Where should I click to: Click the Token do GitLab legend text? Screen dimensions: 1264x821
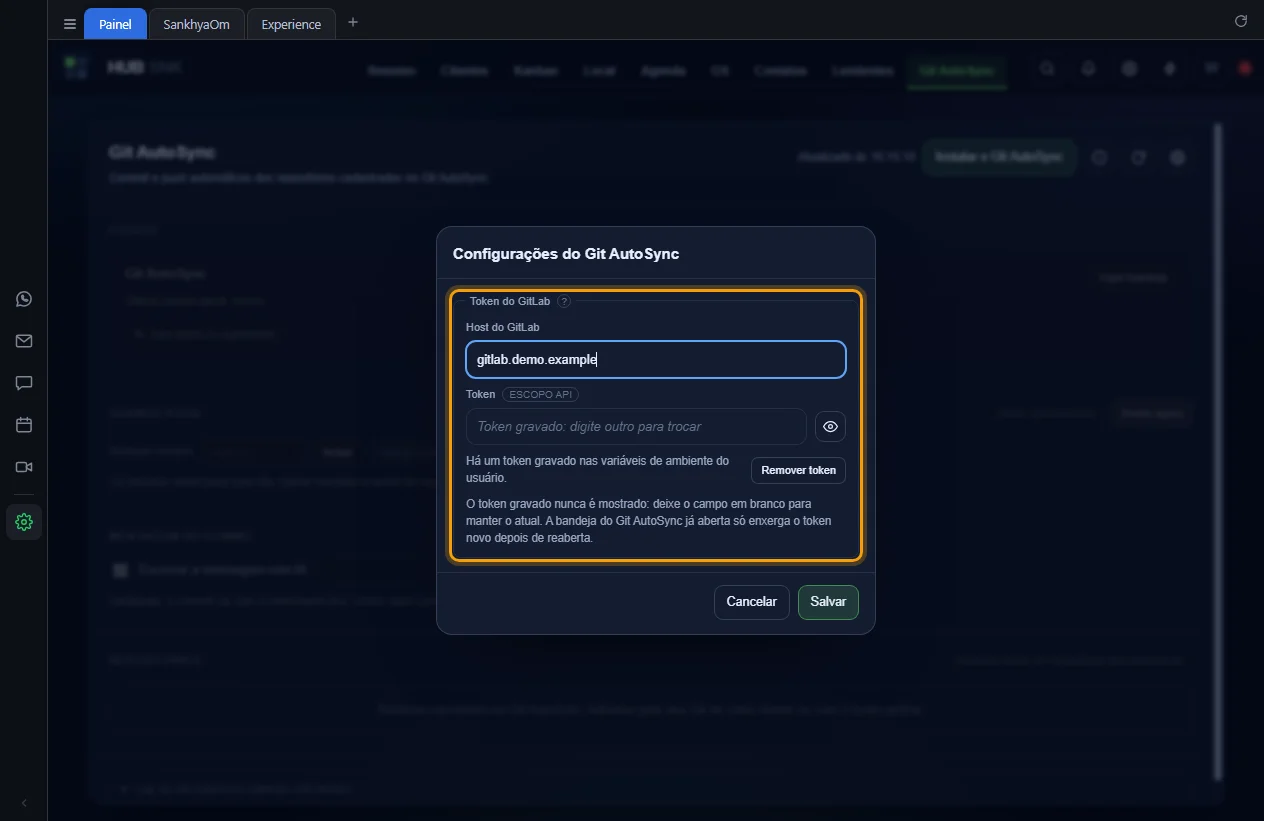tap(510, 301)
